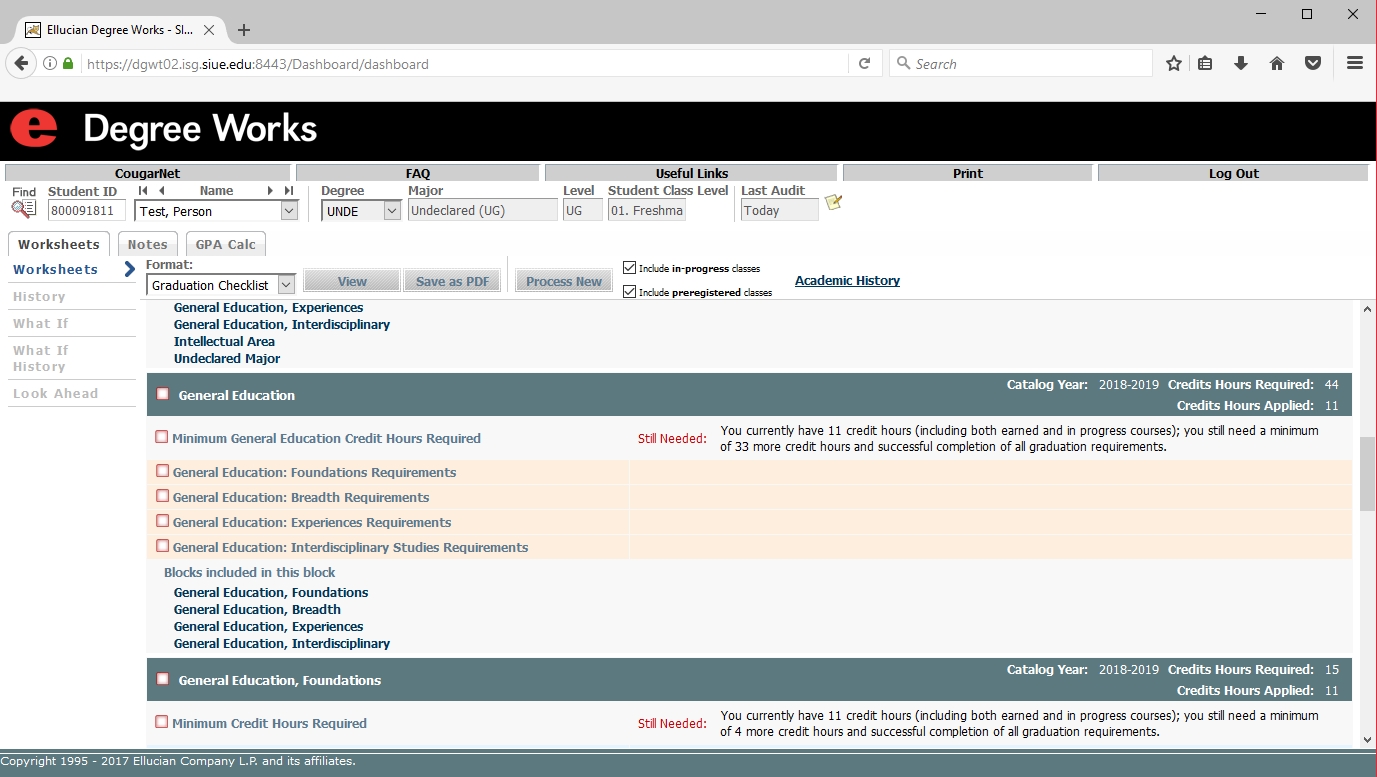This screenshot has height=777, width=1377.
Task: Toggle Include in-progress classes checkbox
Action: coord(629,268)
